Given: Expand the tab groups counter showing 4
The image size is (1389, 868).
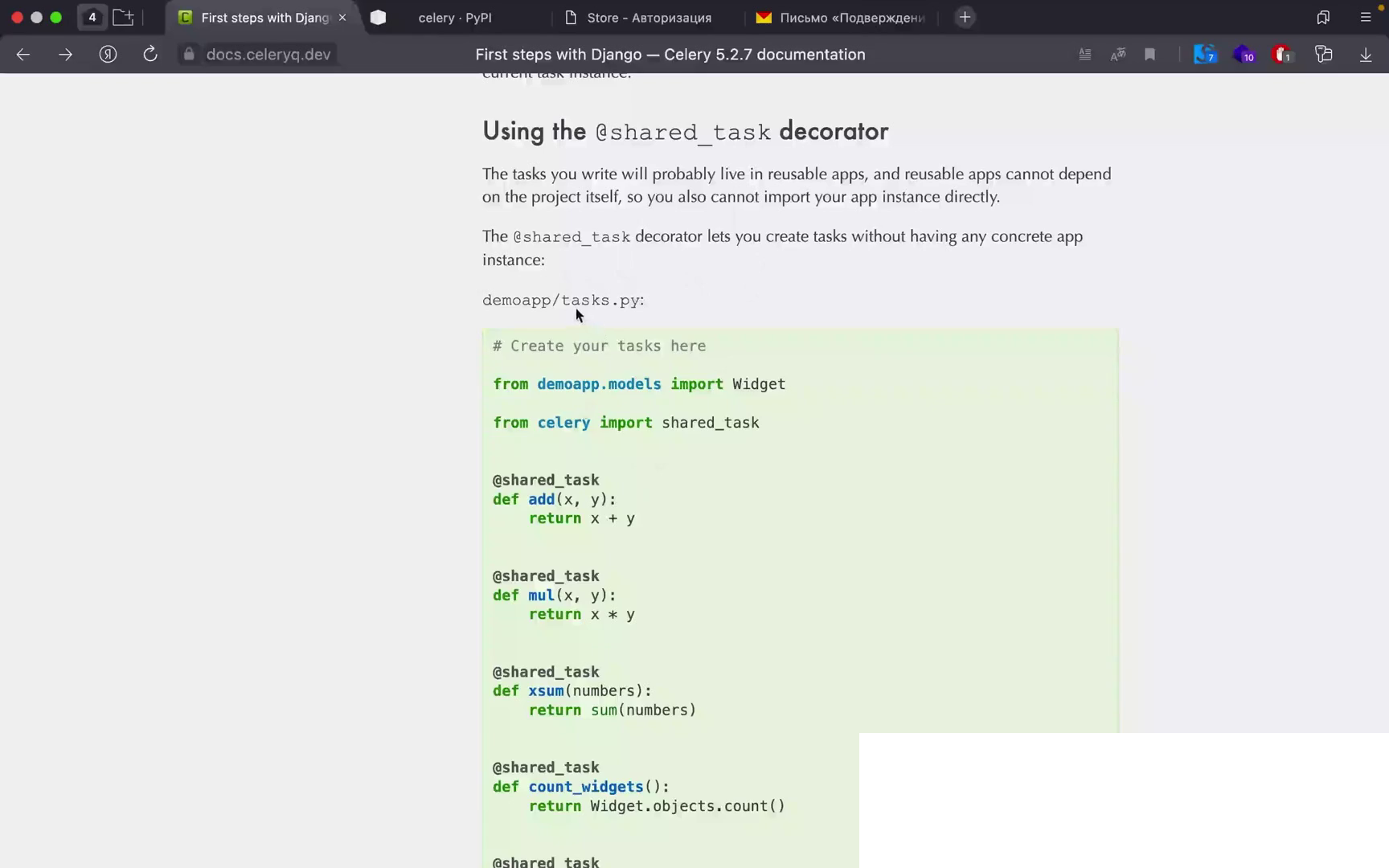Looking at the screenshot, I should click(92, 17).
